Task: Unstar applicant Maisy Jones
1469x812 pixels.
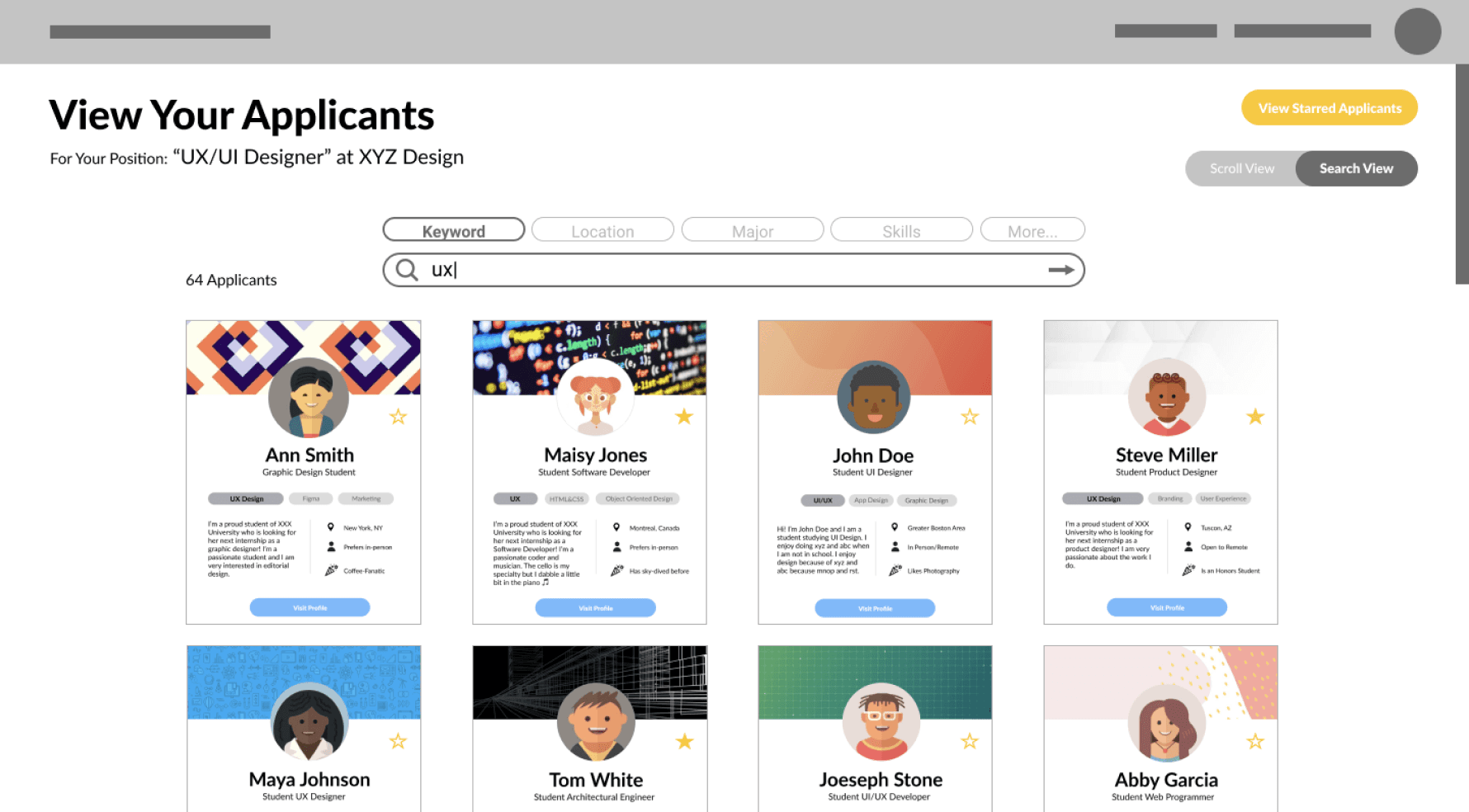Action: point(684,417)
